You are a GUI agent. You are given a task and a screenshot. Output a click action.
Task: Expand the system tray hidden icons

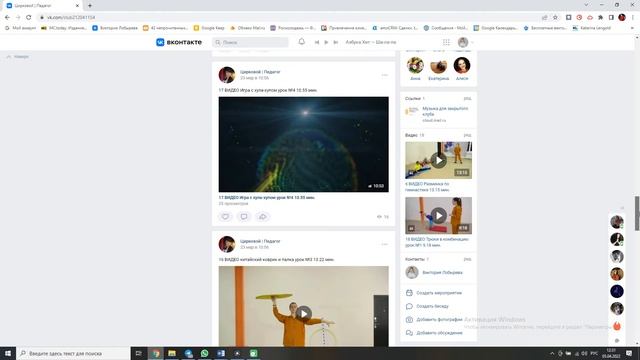click(x=552, y=353)
